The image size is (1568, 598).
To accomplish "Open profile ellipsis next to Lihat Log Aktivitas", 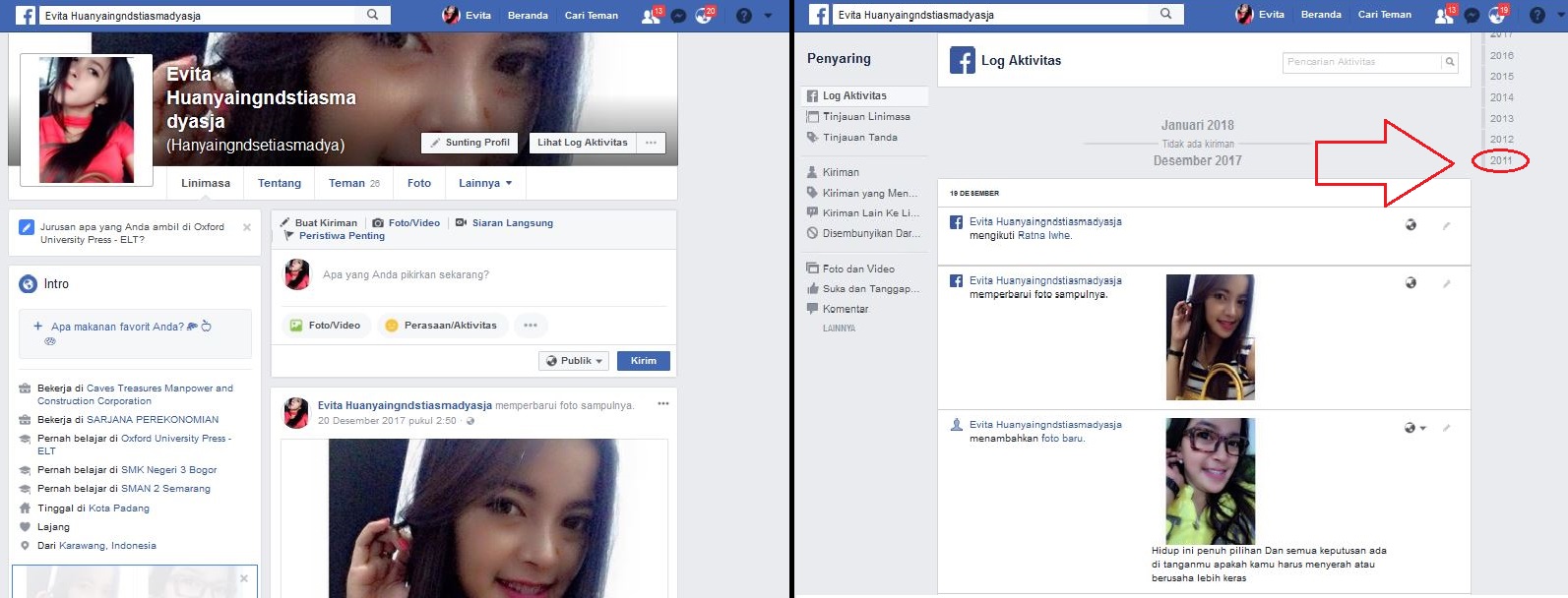I will [651, 143].
